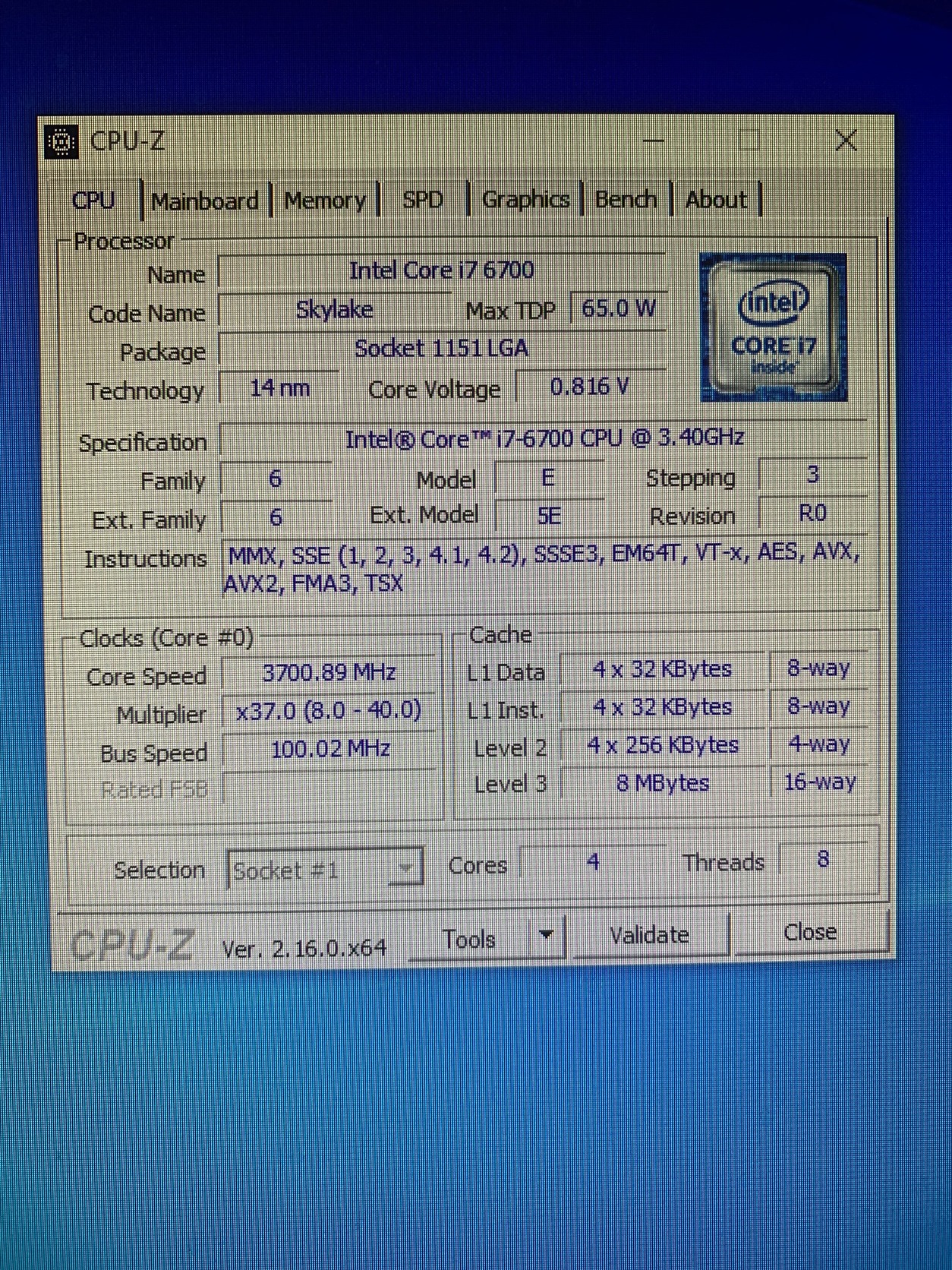Click the Threads value 8
Screen dimensions: 952x1270
coord(823,860)
